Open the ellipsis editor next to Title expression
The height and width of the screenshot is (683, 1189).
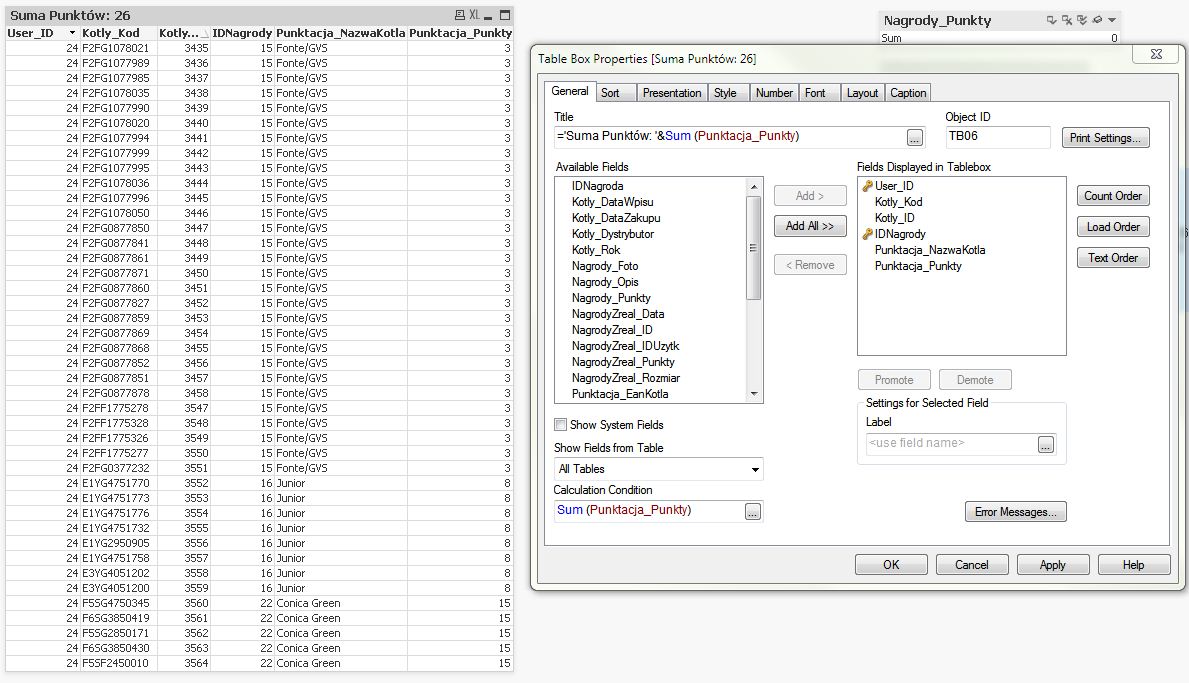coord(914,137)
